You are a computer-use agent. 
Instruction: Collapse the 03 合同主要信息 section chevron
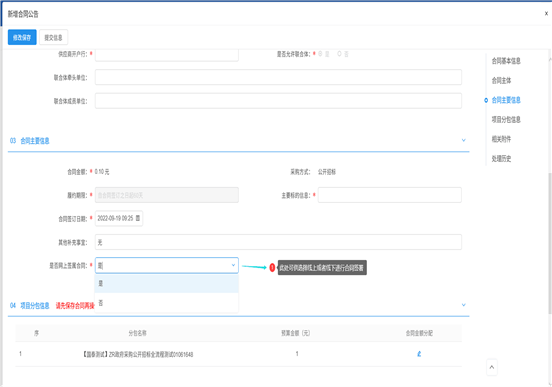click(463, 140)
